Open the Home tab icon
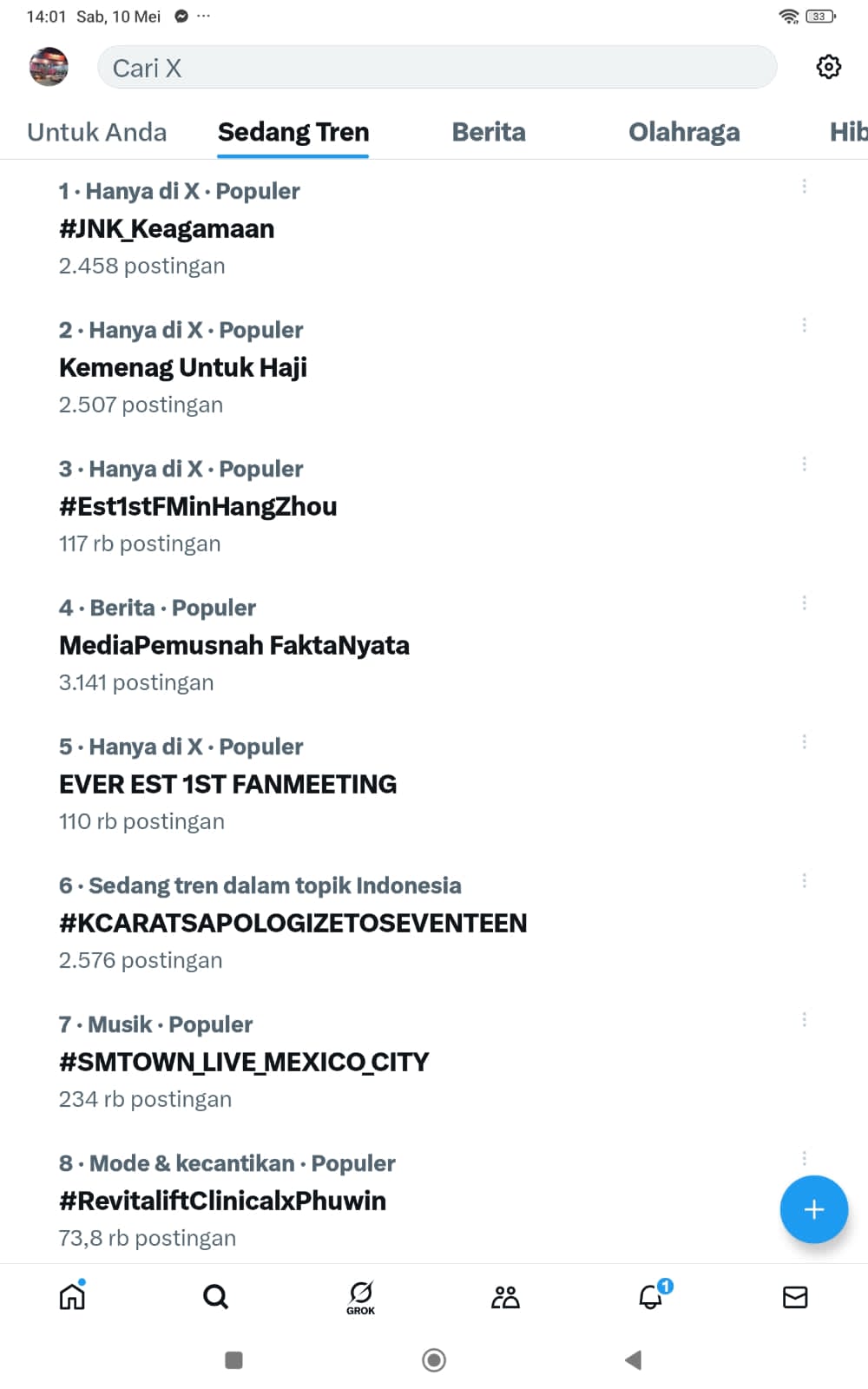 click(x=72, y=1296)
